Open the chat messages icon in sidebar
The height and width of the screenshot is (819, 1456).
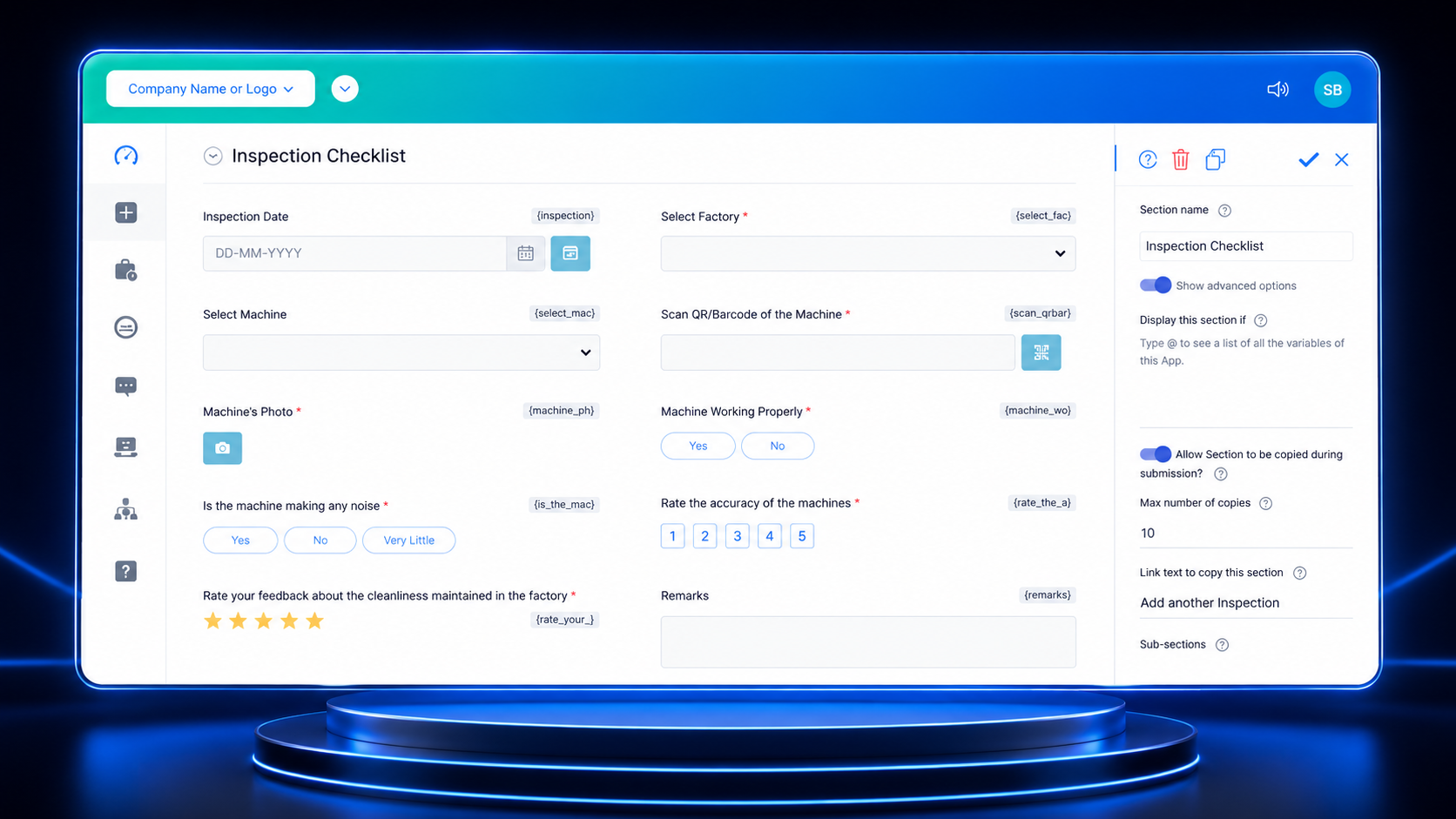tap(125, 386)
